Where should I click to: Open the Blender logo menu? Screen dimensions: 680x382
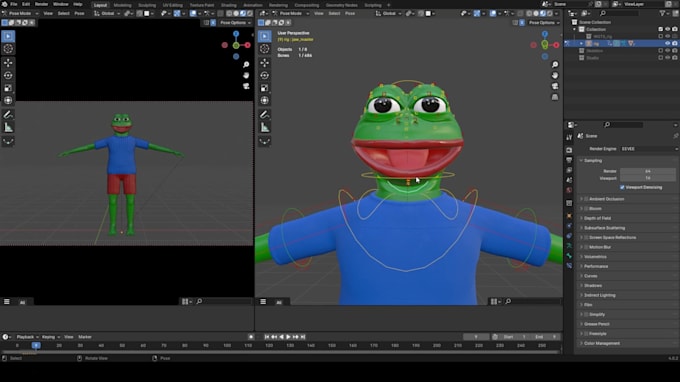pos(4,4)
